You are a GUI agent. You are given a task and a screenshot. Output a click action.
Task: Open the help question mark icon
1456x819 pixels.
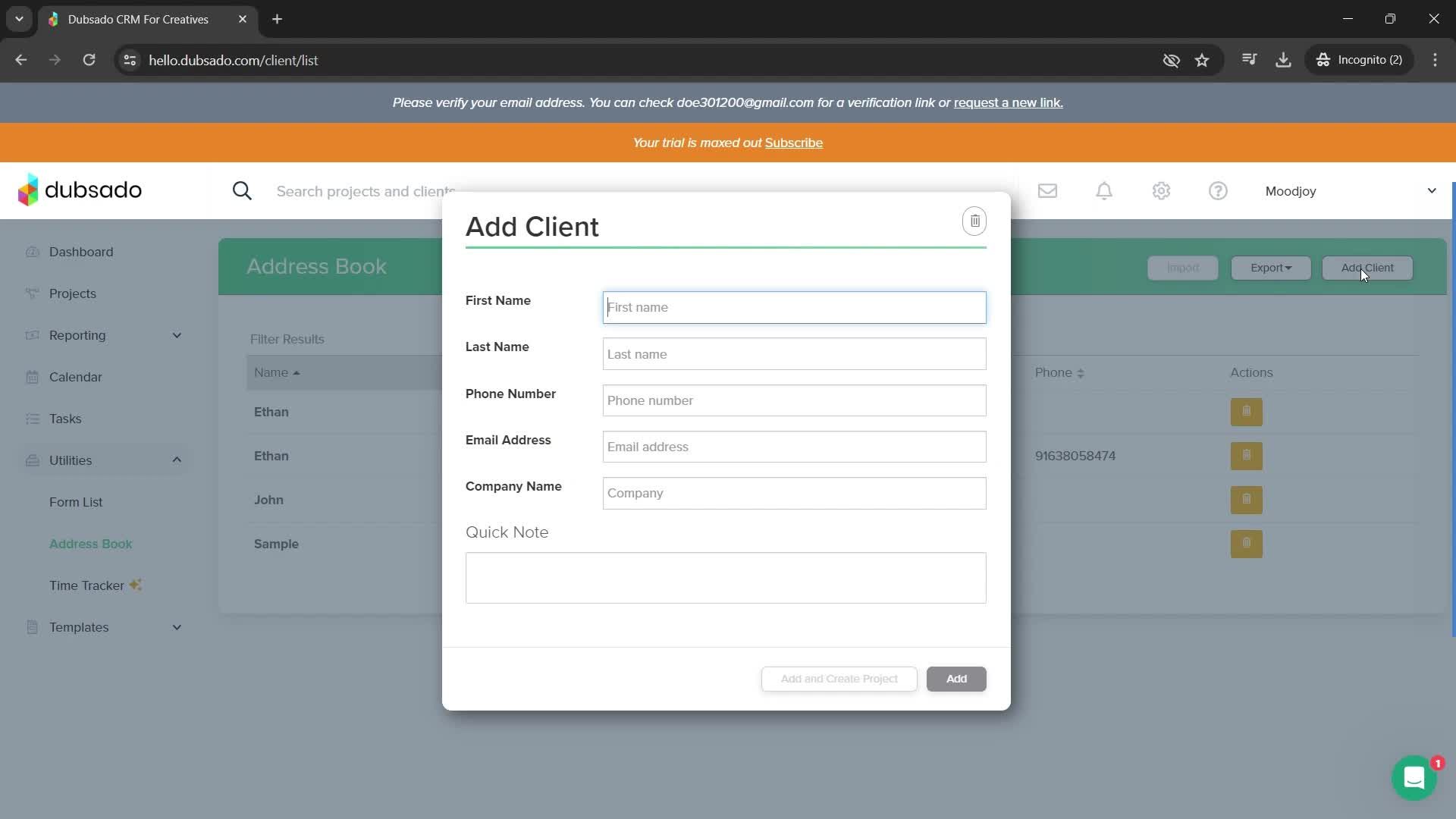(x=1218, y=191)
